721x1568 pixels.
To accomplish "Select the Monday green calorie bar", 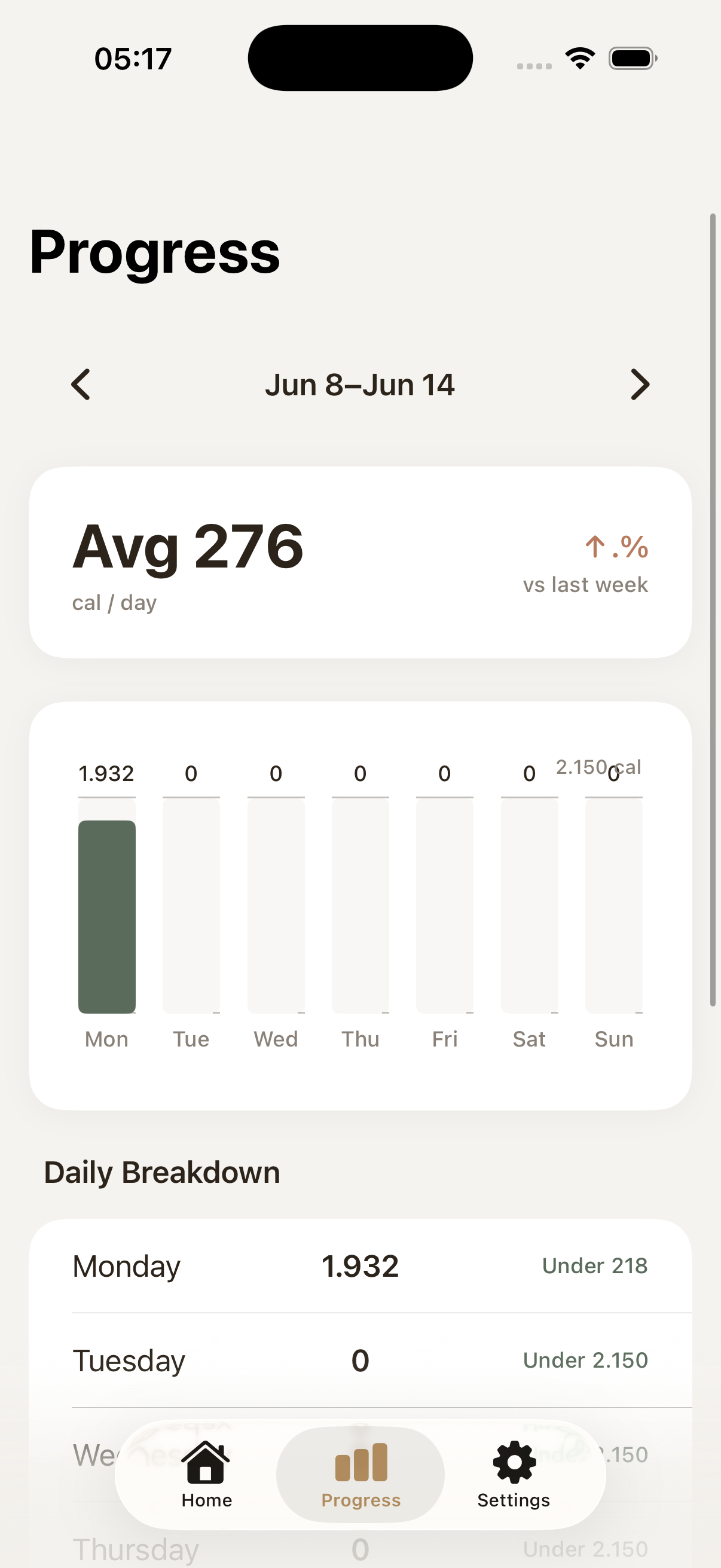I will 107,917.
